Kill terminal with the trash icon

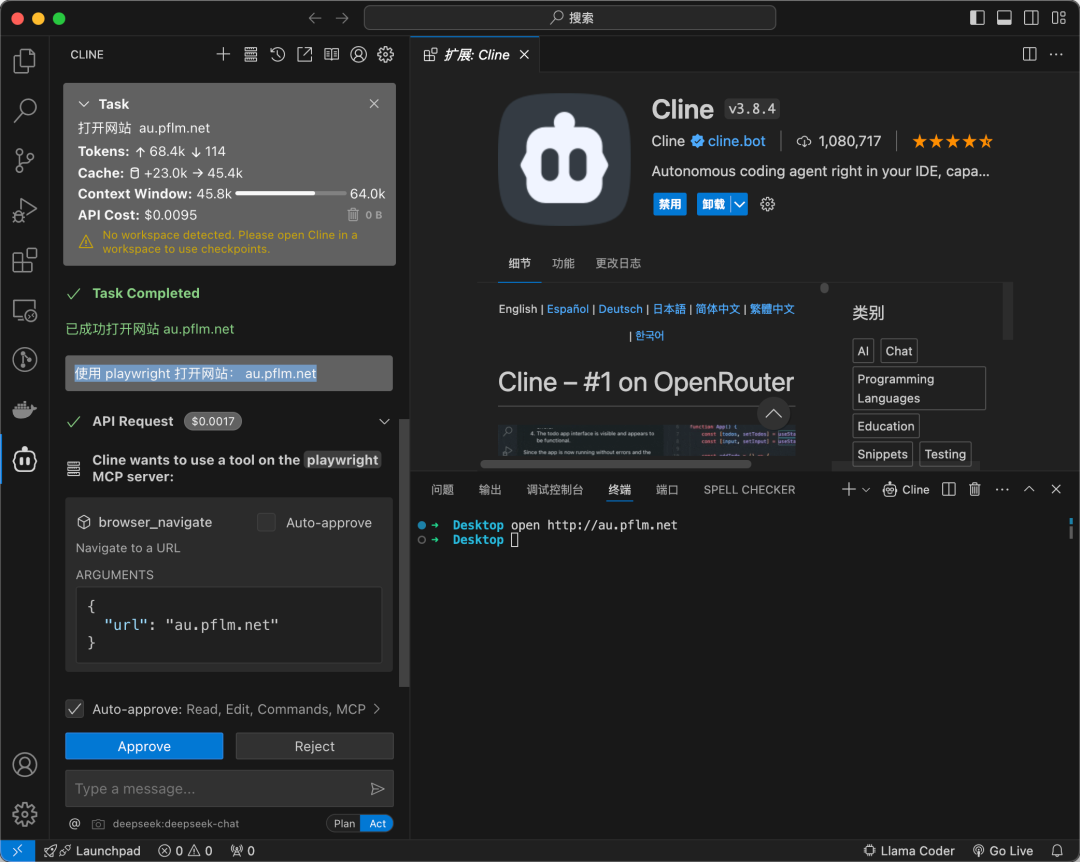point(975,489)
